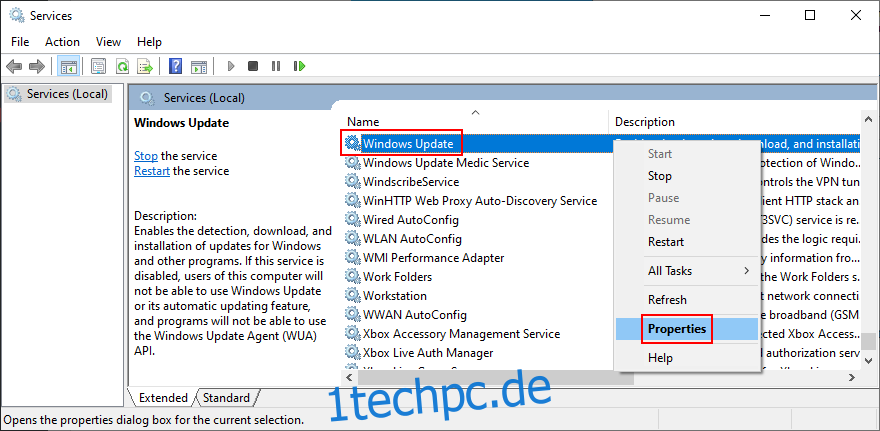Choose Restart in the context menu
The width and height of the screenshot is (880, 431).
click(688, 242)
